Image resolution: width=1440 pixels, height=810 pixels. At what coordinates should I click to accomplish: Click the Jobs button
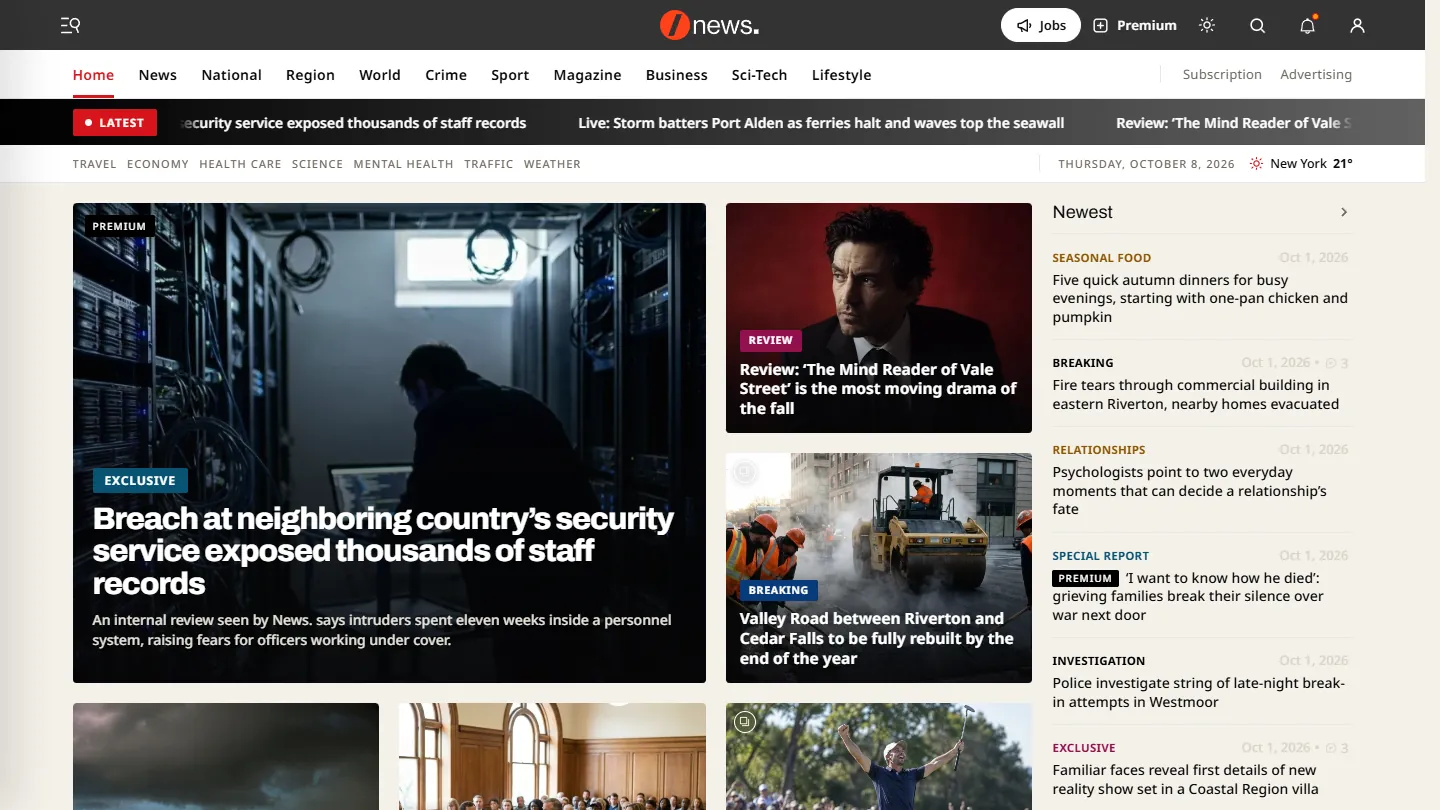pyautogui.click(x=1041, y=25)
